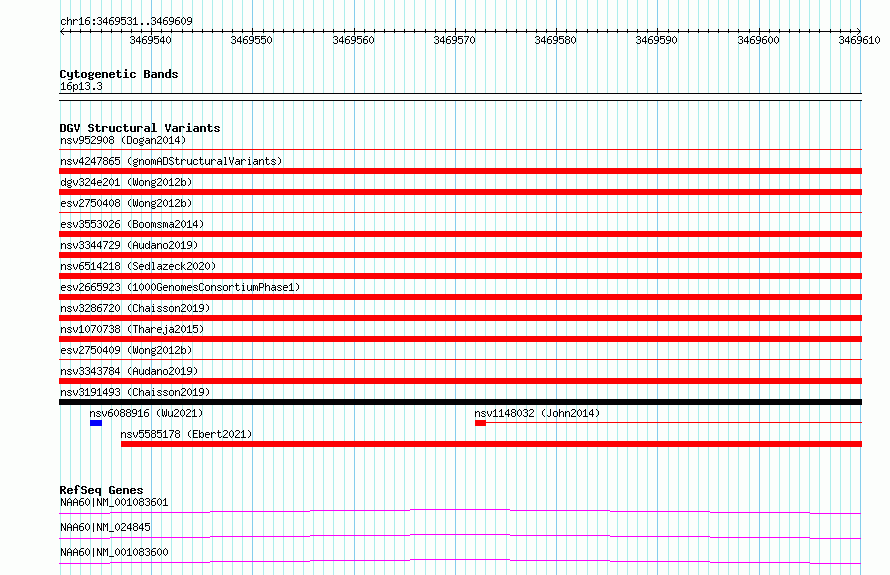Open the nsv3344729 (Audano2019) variant

pyautogui.click(x=129, y=245)
